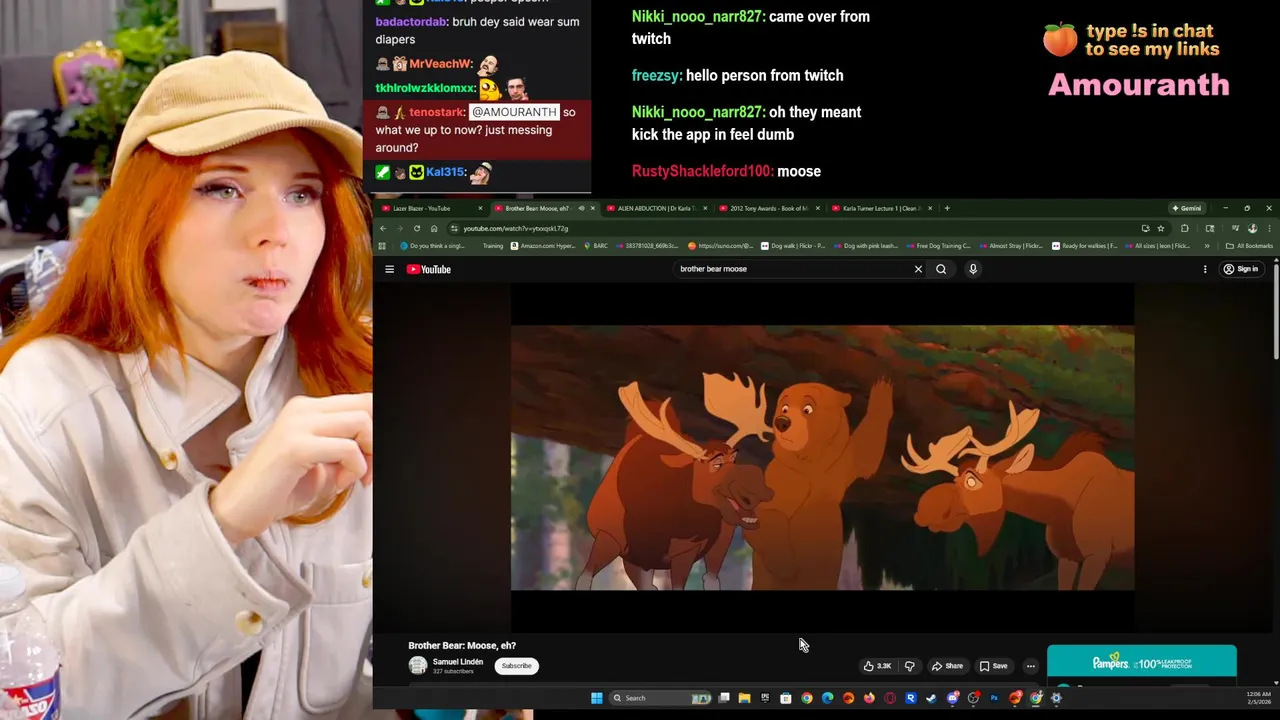Image resolution: width=1280 pixels, height=720 pixels.
Task: Click the YouTube logo to go home
Action: 429,269
